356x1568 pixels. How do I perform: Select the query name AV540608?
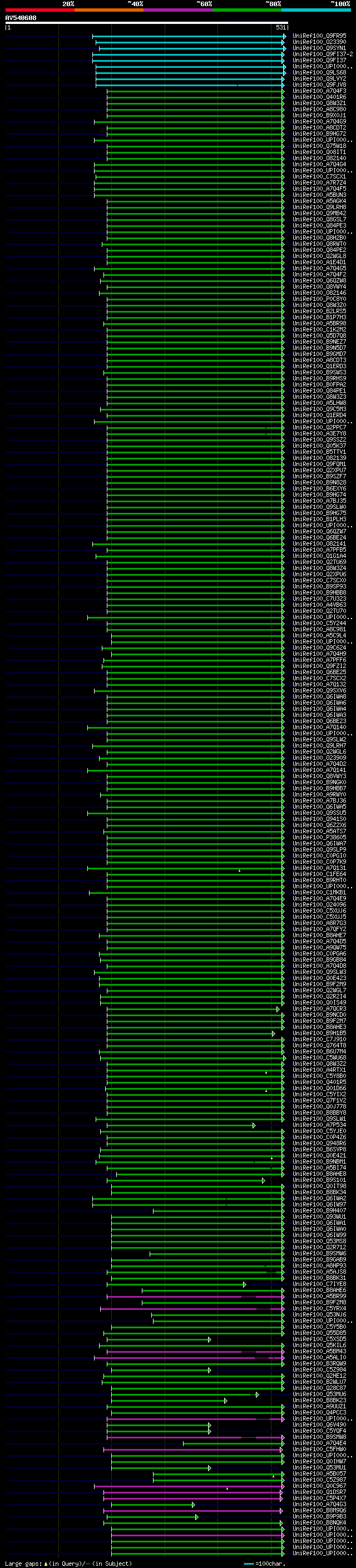pos(21,18)
